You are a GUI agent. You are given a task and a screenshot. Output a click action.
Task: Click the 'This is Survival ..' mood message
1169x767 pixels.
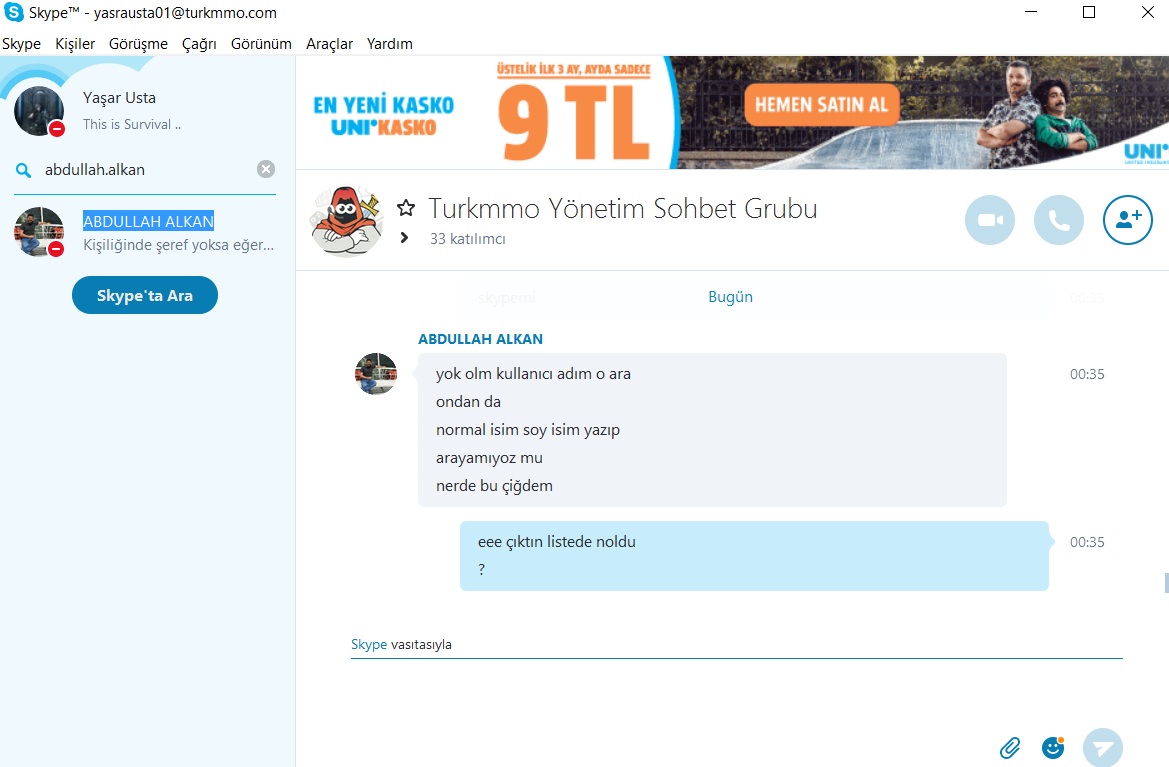(132, 124)
